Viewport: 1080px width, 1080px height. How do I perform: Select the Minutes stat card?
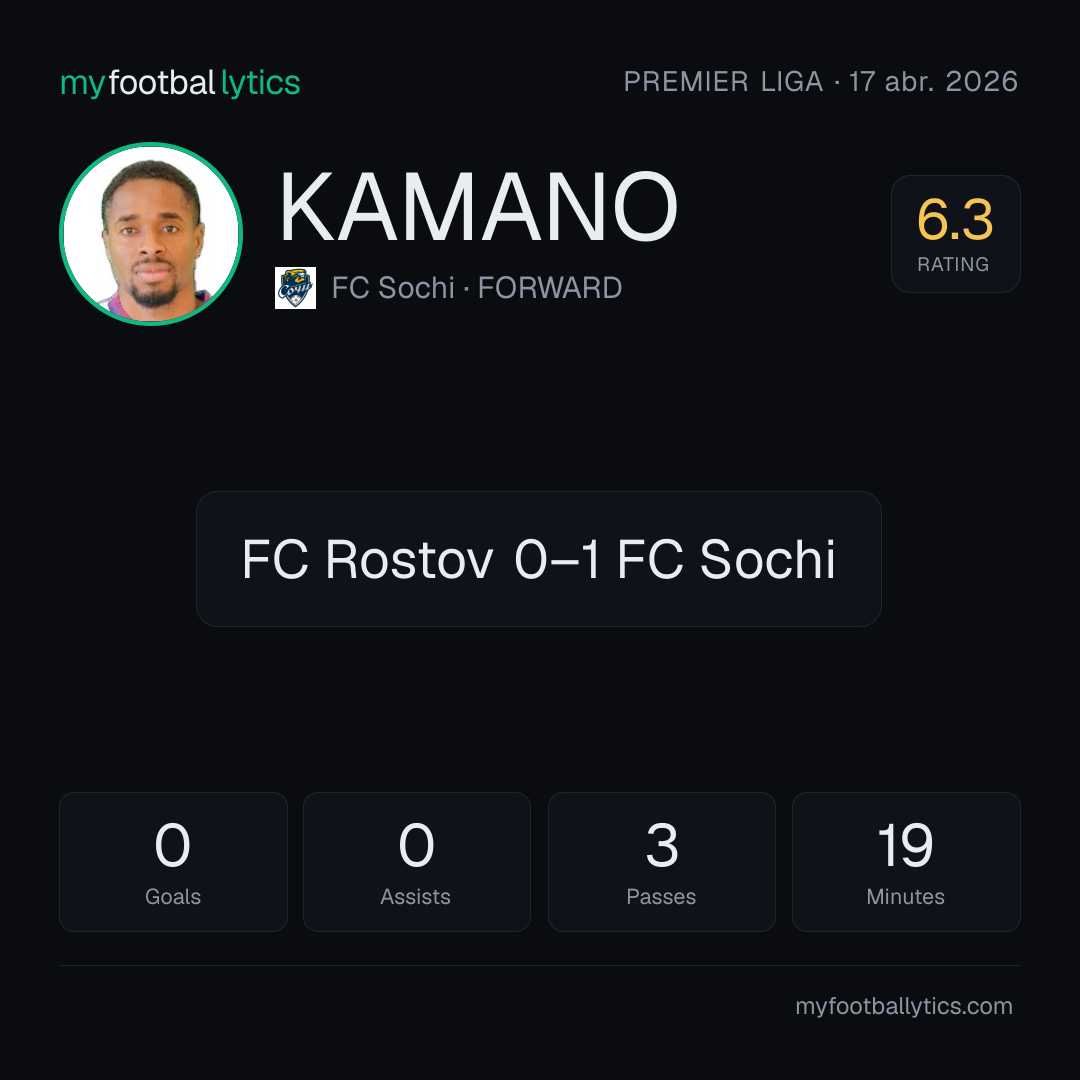tap(906, 862)
